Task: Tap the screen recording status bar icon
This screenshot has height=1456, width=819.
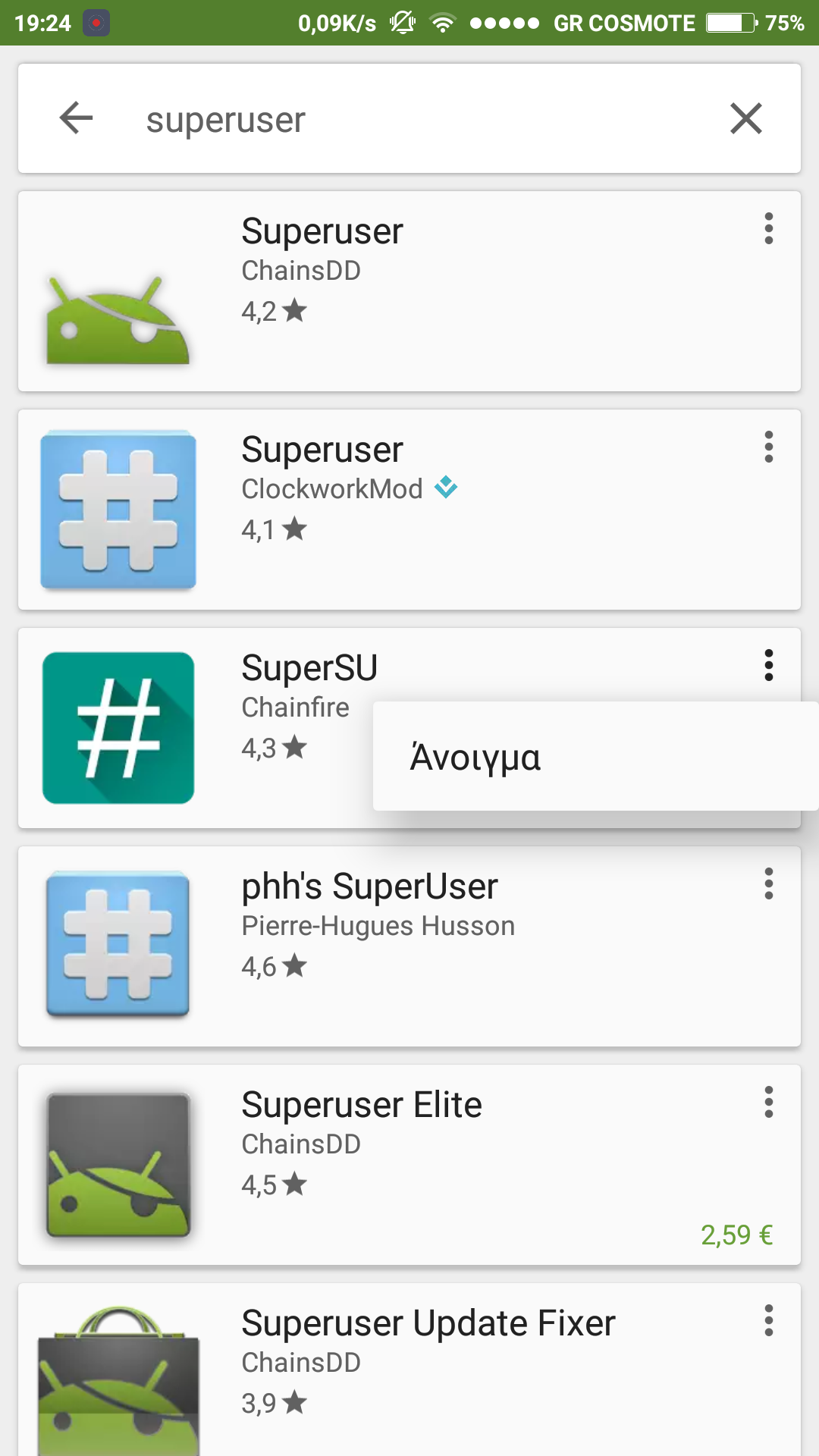Action: coord(96,23)
